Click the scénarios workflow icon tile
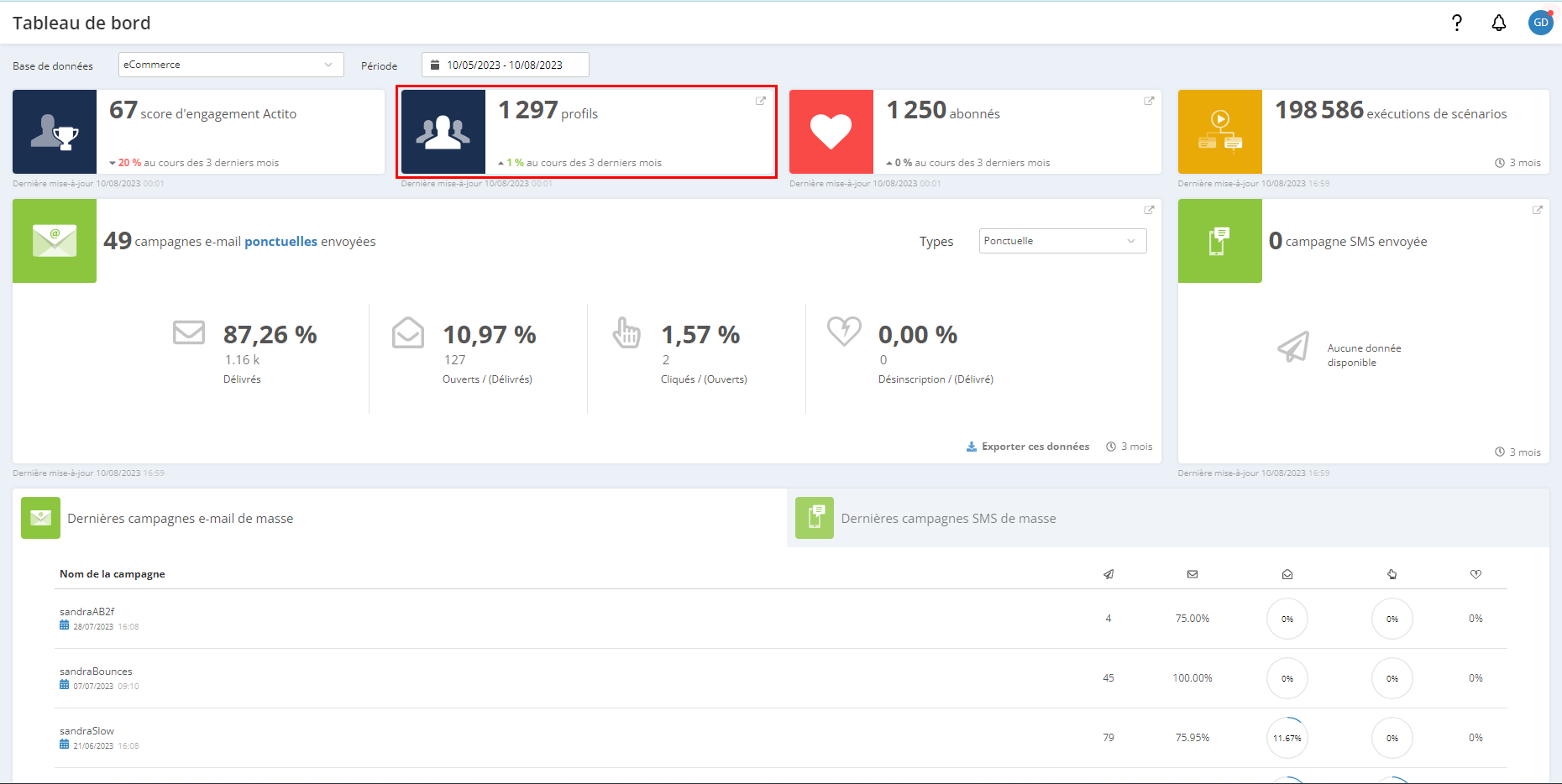 coord(1220,132)
